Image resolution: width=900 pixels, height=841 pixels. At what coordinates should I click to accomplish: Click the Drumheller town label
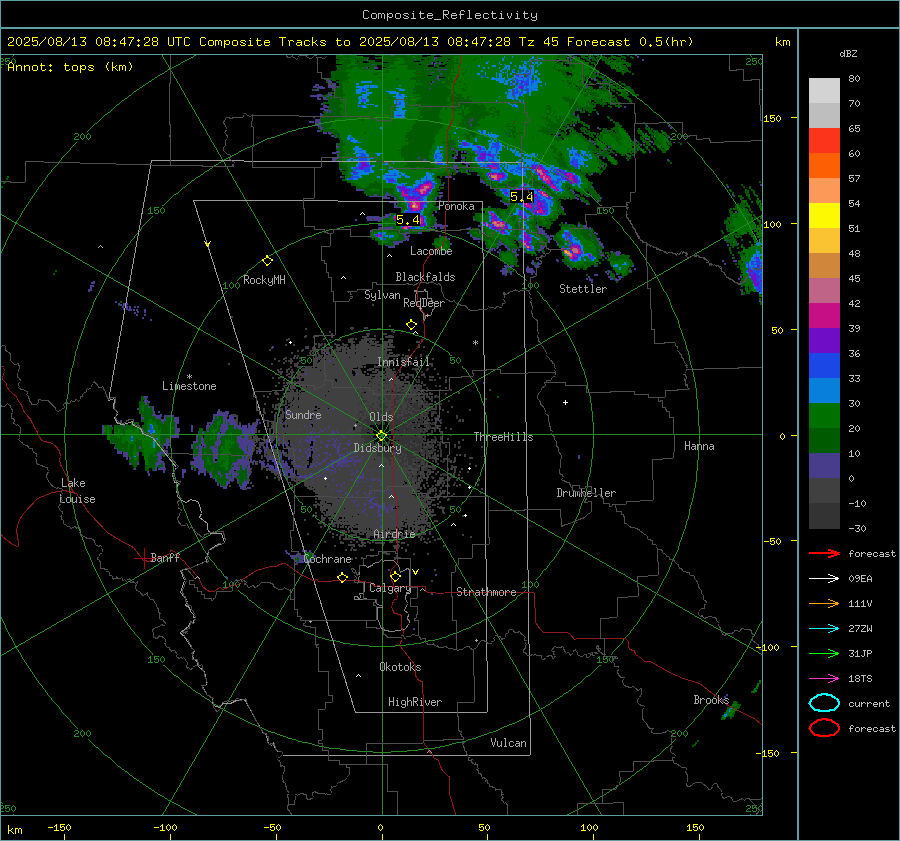[586, 493]
